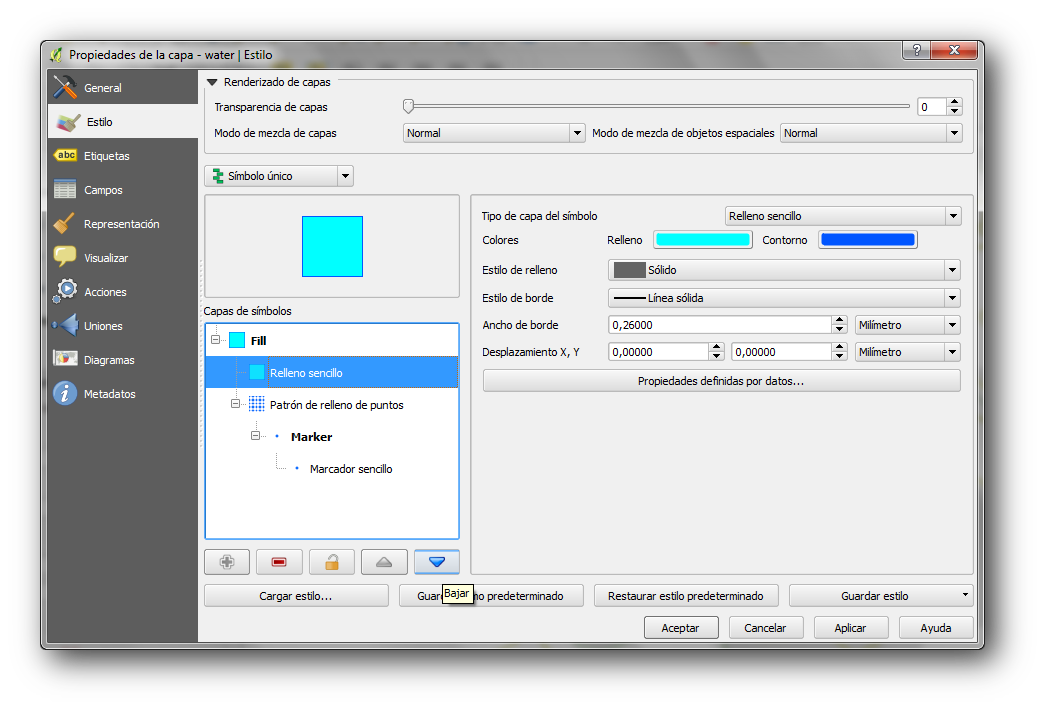Click the Aplicar button
Screen dimensions: 1045x710
point(851,628)
